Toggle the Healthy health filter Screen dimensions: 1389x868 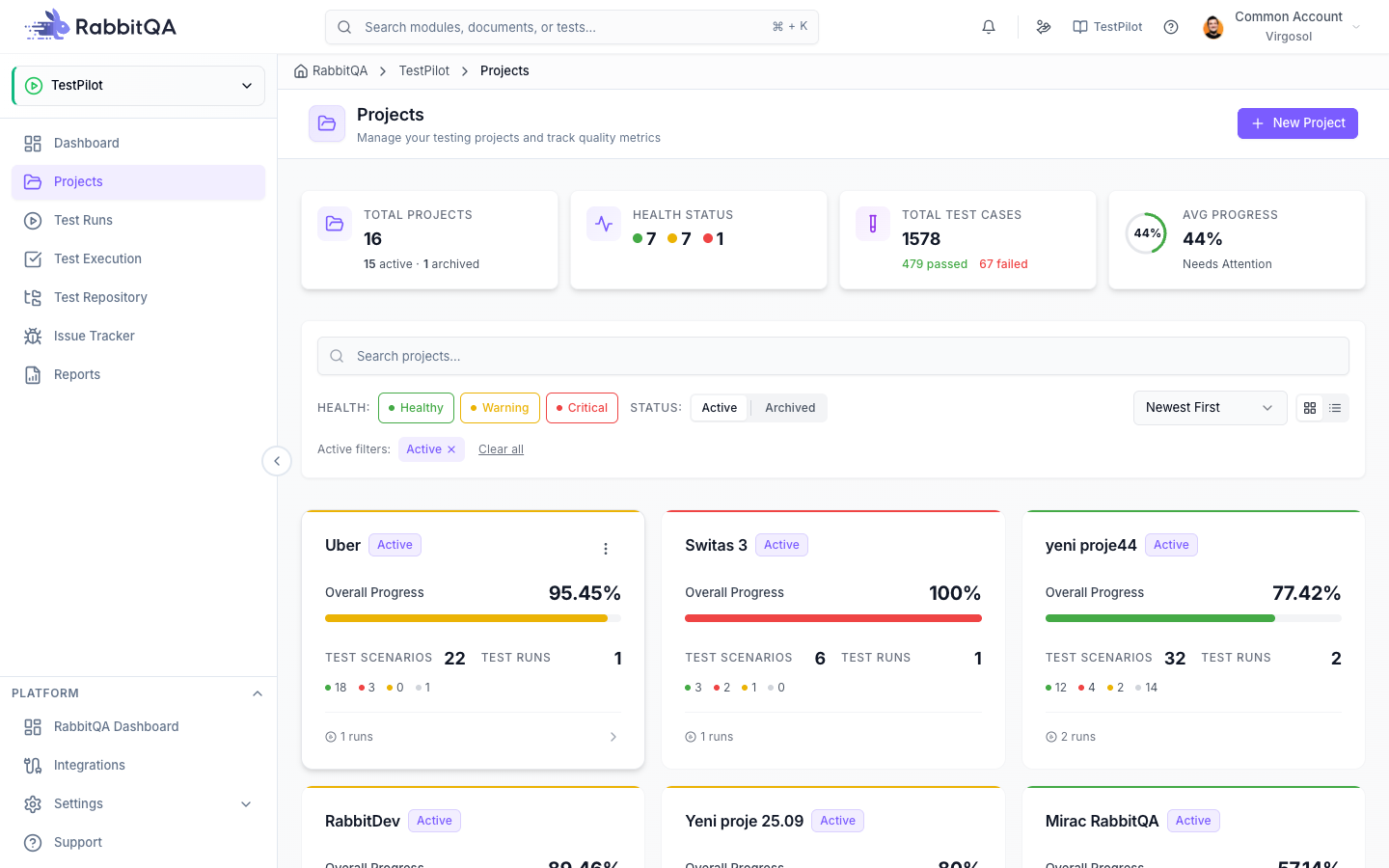(x=416, y=408)
